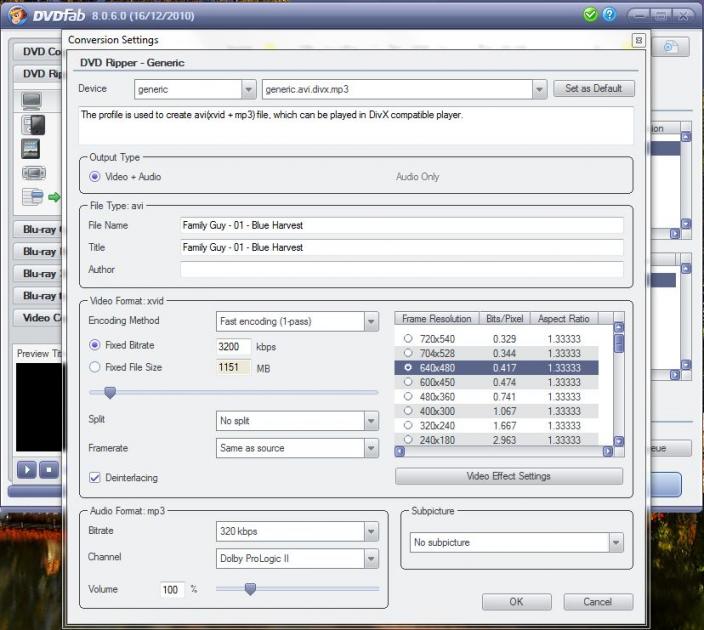
Task: Open the generic.avi.divx.mp3 profile dropdown
Action: [539, 89]
